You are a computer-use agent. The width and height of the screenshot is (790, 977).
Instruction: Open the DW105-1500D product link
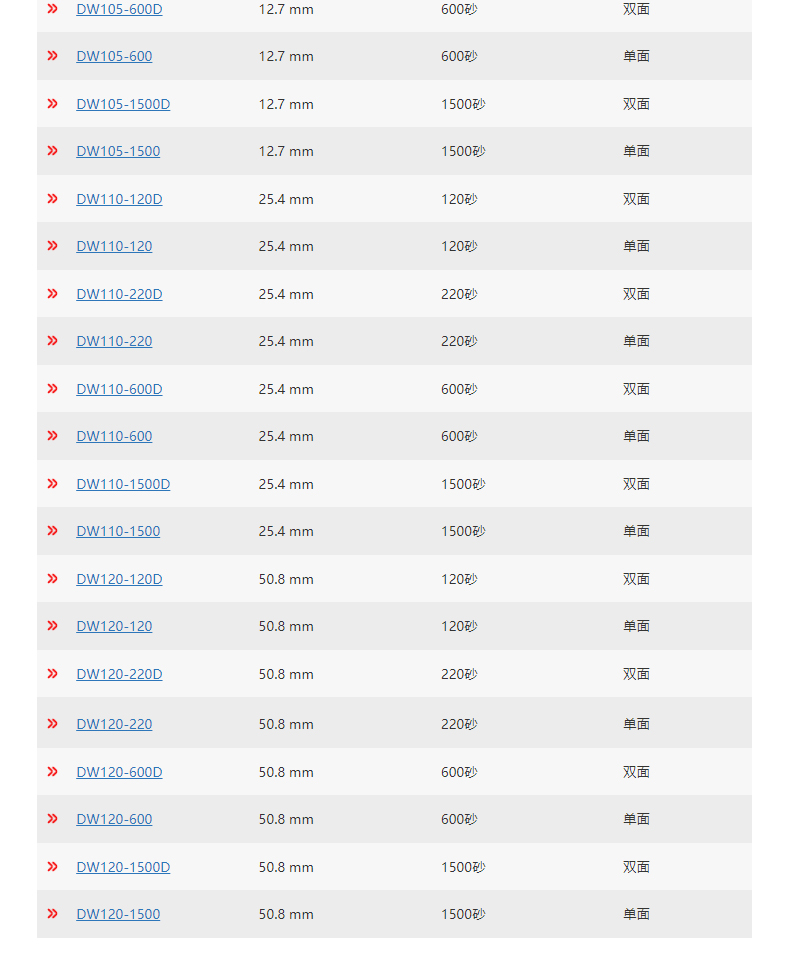(x=123, y=104)
